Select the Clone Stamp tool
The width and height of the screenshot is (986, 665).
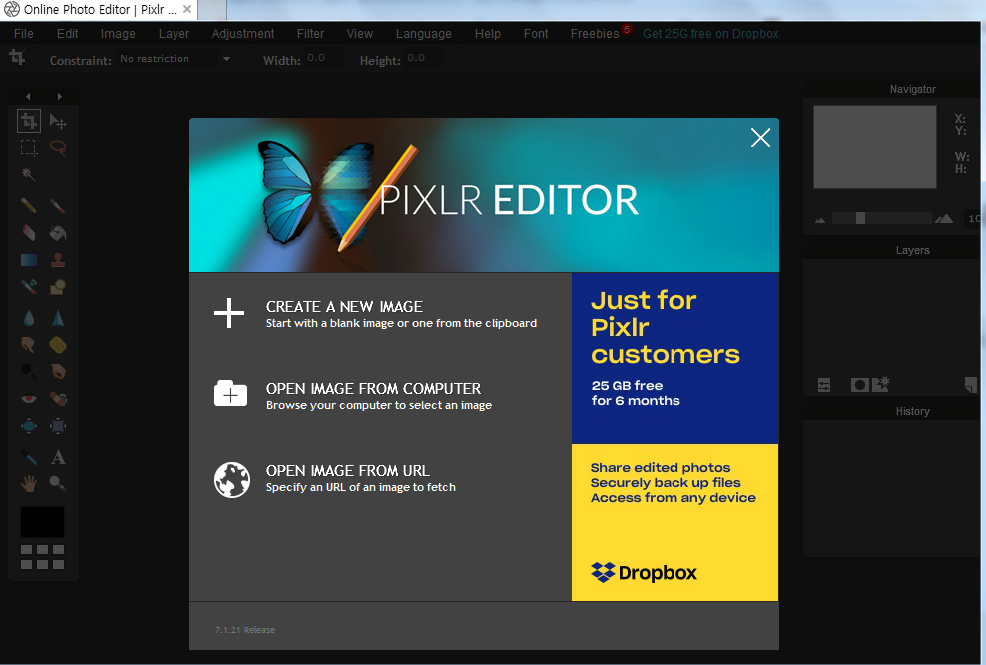coord(58,260)
